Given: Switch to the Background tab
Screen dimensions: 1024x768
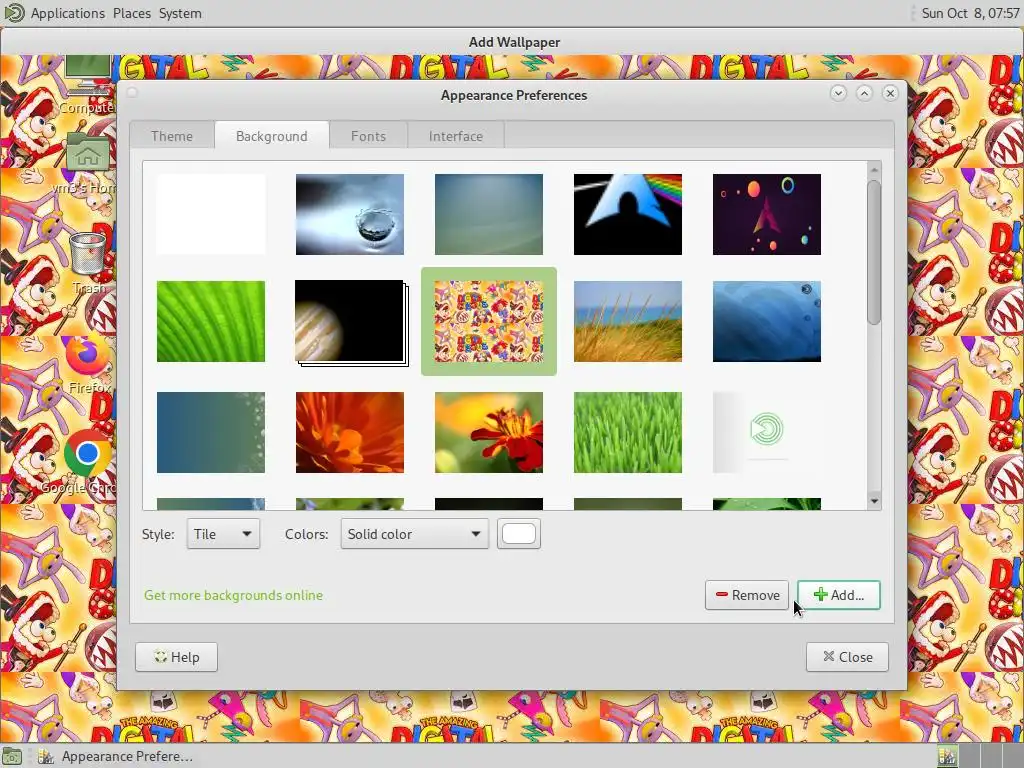Looking at the screenshot, I should (272, 136).
